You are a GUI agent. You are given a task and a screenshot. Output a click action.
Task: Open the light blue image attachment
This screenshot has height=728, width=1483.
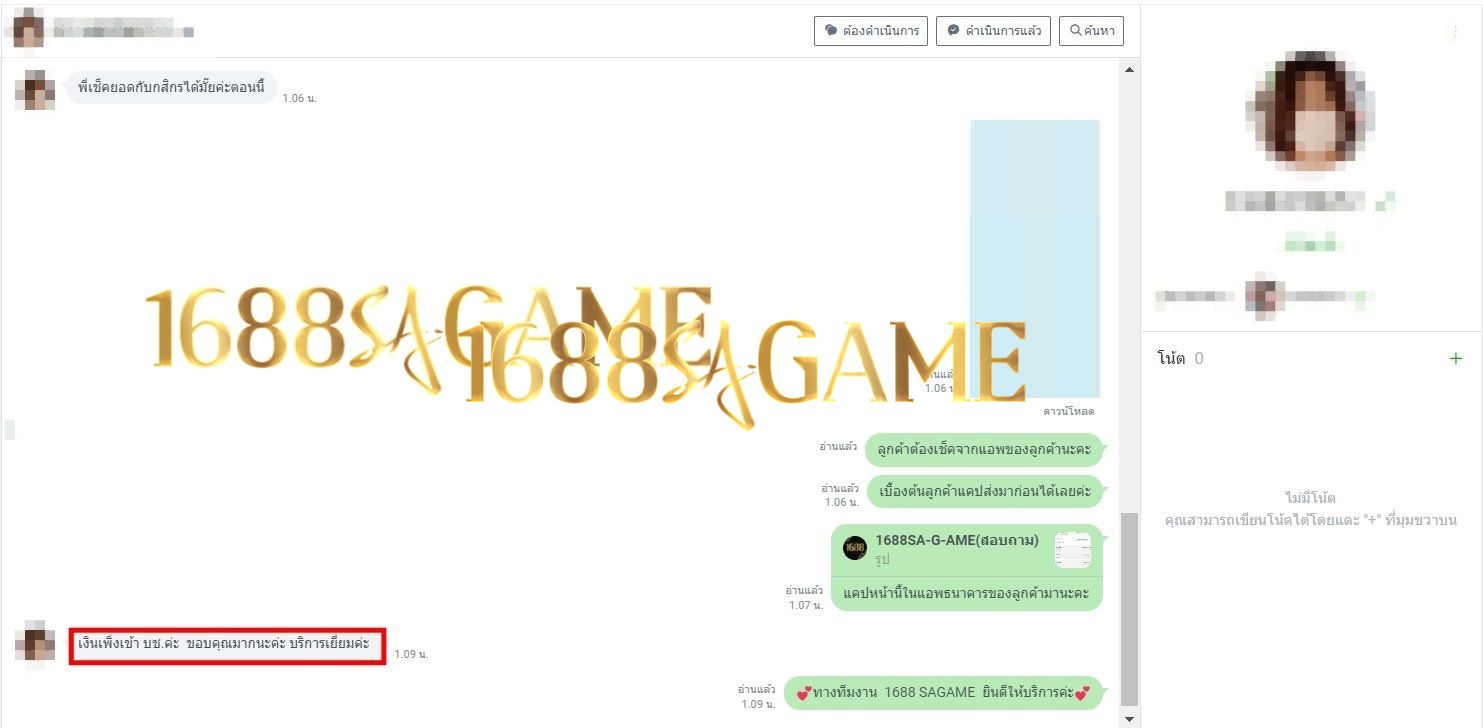tap(1035, 250)
